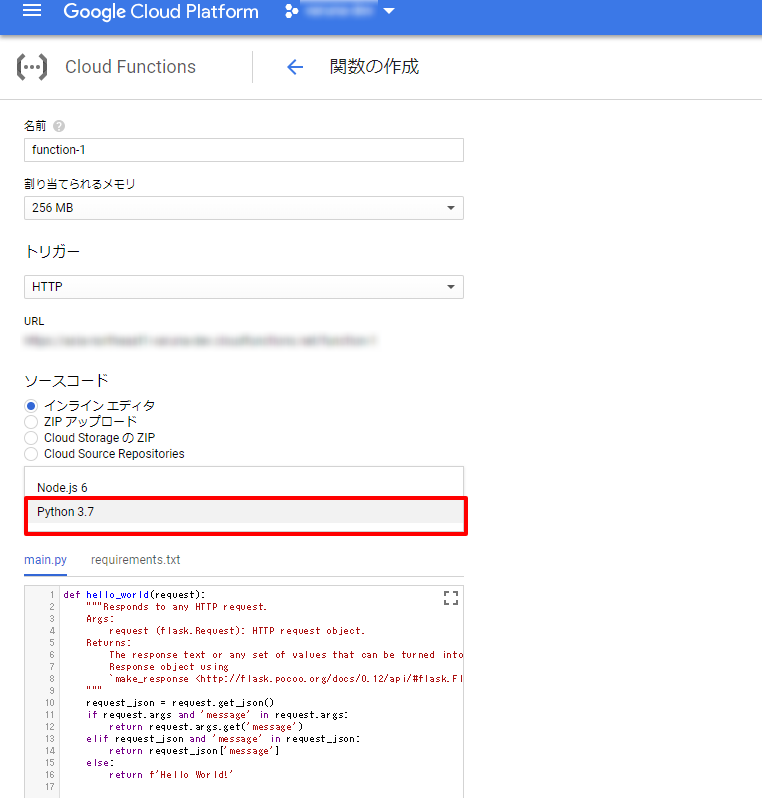This screenshot has width=762, height=798.
Task: Click the help icon next to 名前
Action: [59, 126]
